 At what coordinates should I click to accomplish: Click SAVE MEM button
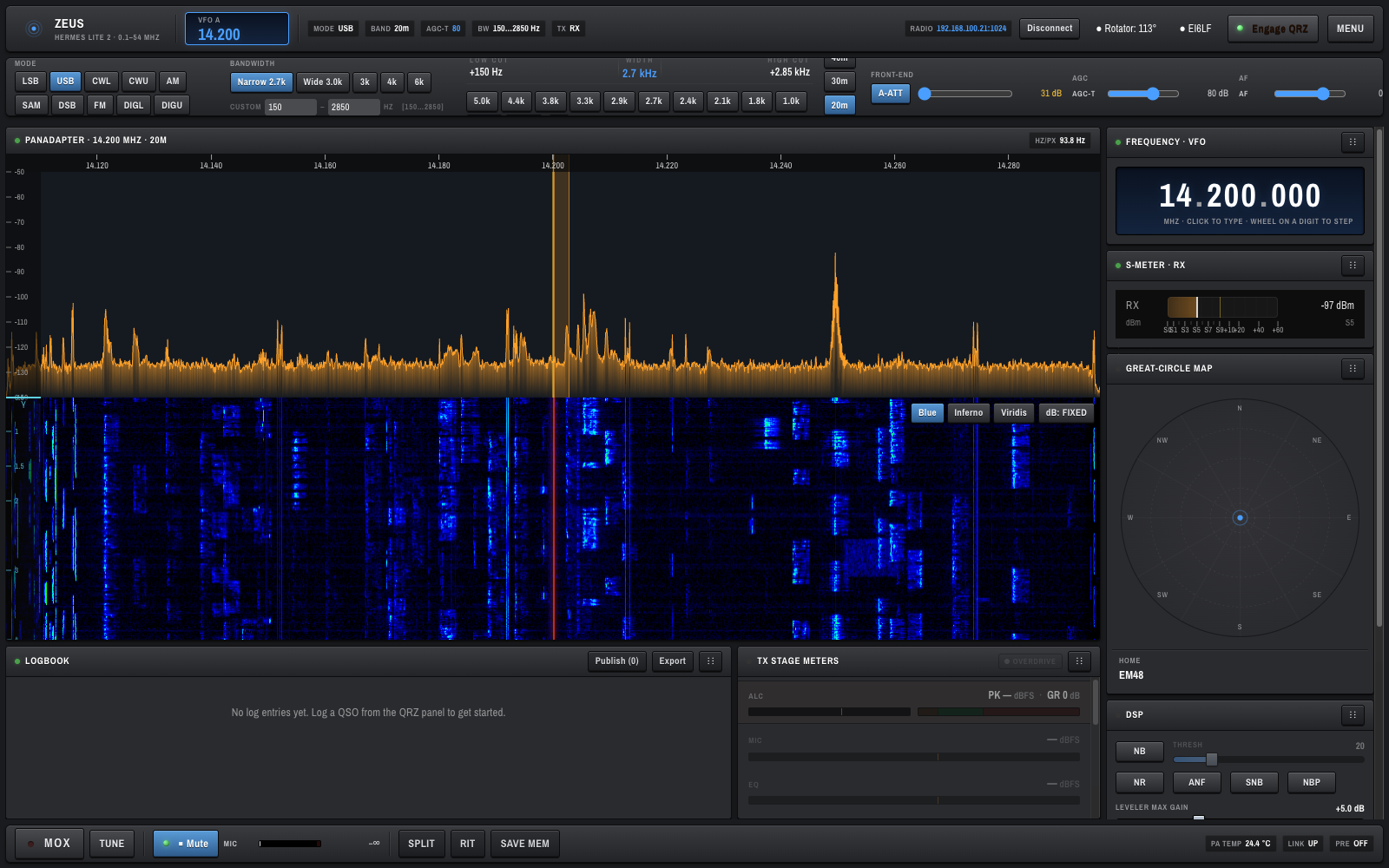coord(524,844)
